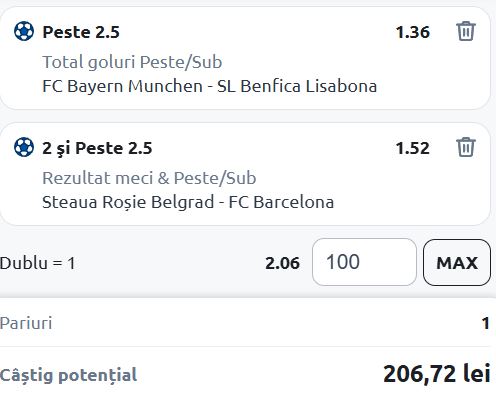
Task: Click Rezultat meci & Peste/Sub market label
Action: pyautogui.click(x=149, y=178)
